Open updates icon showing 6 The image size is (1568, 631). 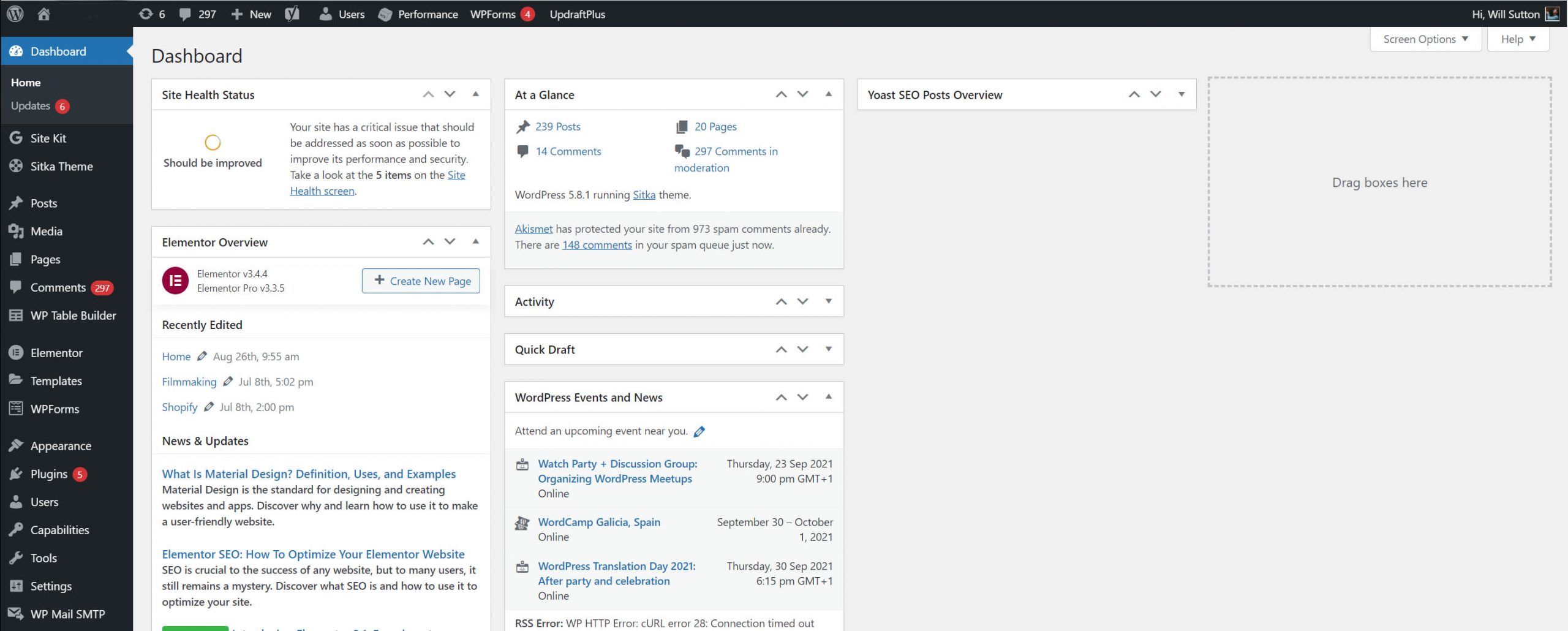(145, 13)
